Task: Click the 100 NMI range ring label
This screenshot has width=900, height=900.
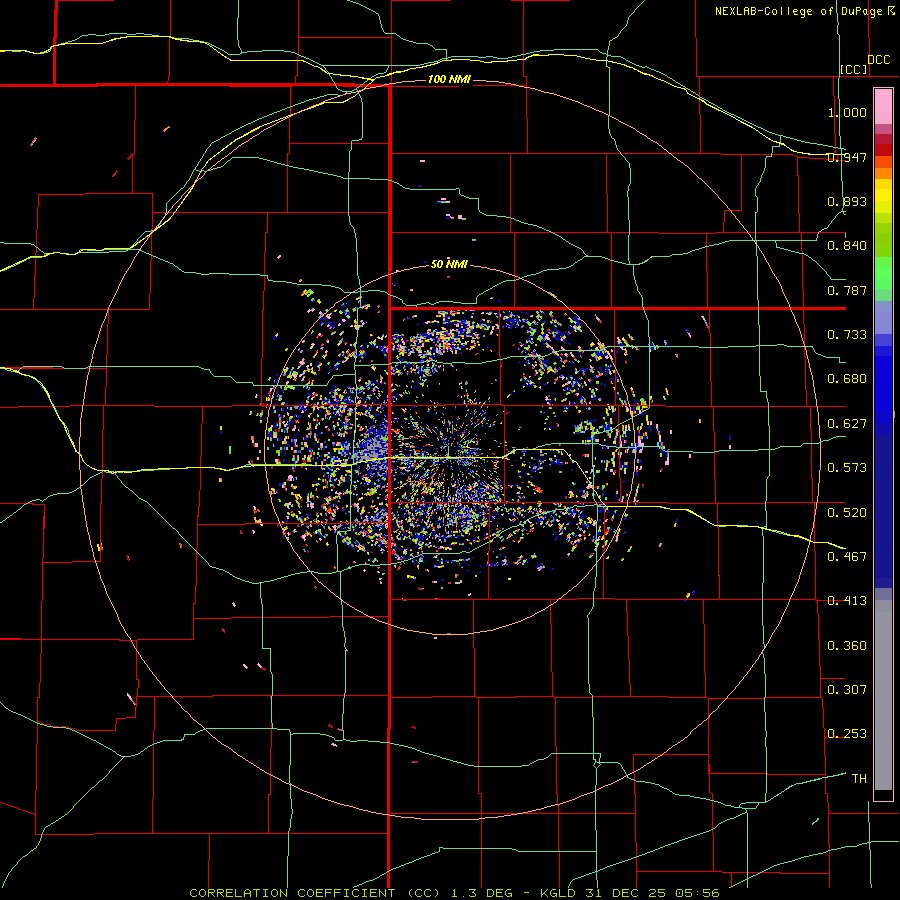Action: [x=449, y=79]
